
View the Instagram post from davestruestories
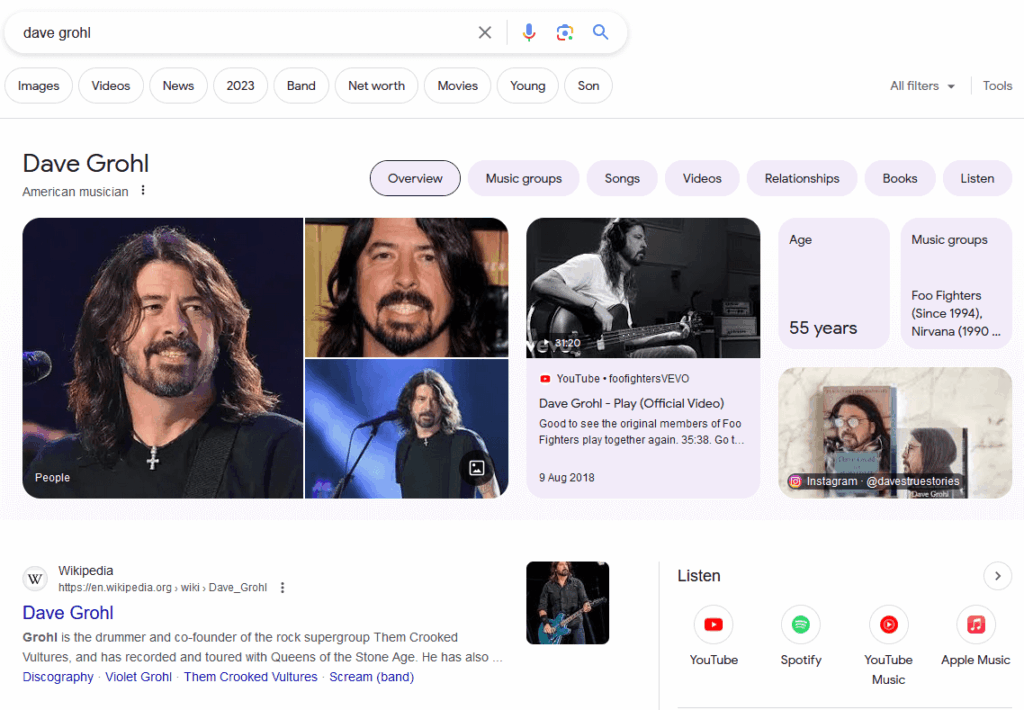tap(894, 431)
